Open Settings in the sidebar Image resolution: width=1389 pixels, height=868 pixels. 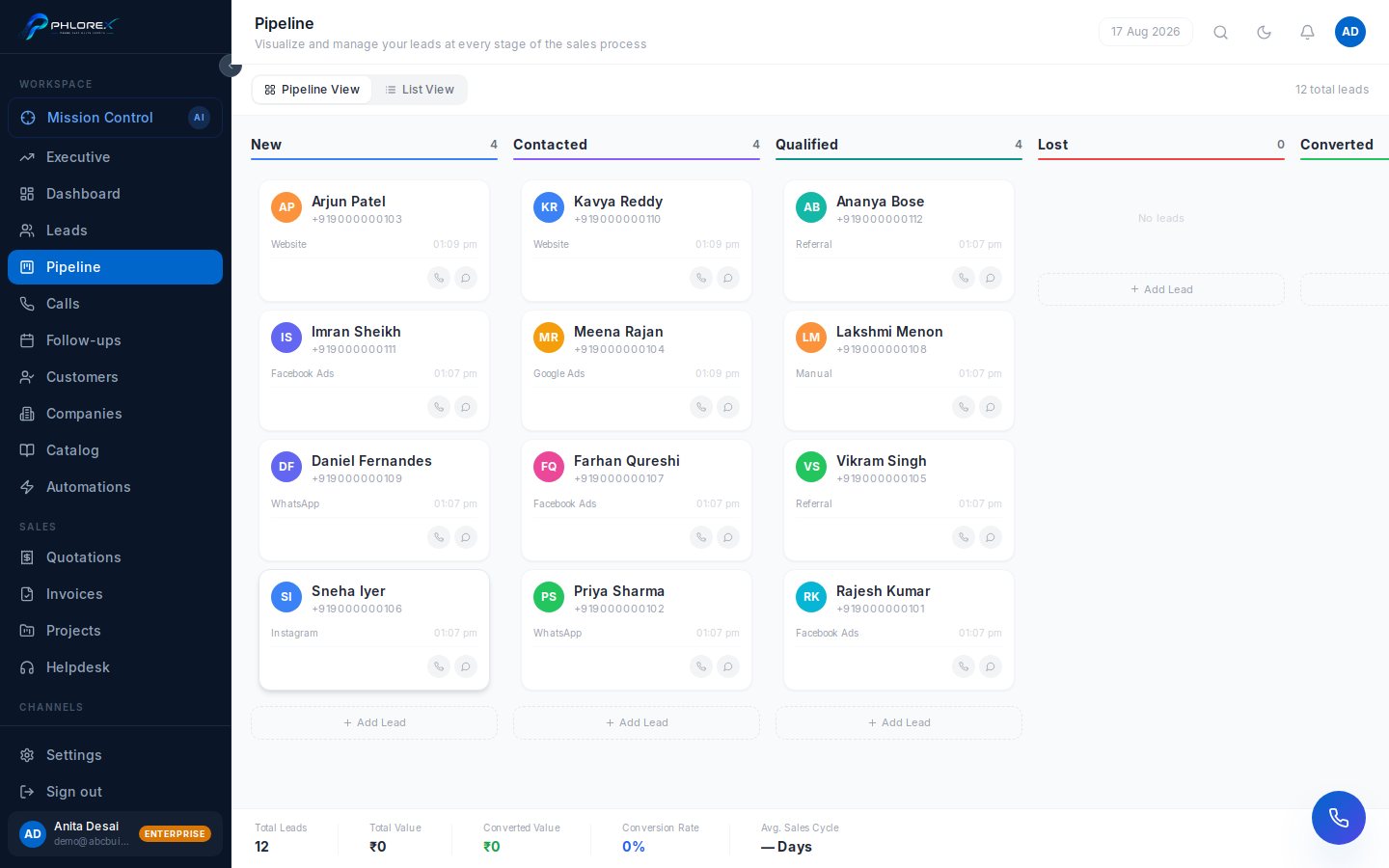pos(115,755)
